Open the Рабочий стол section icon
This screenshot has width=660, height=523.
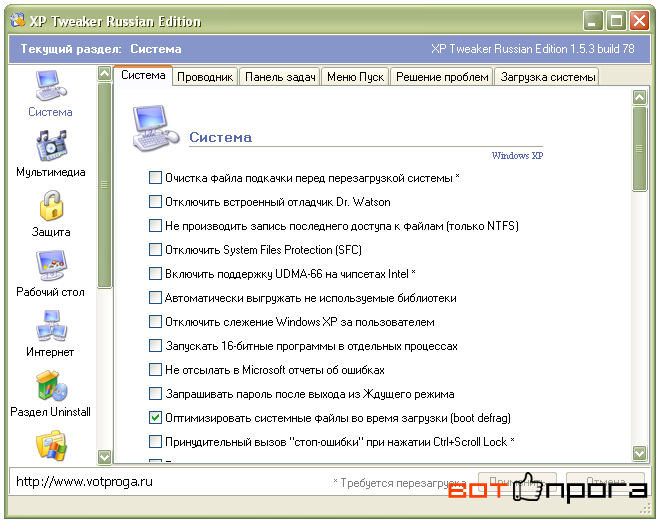[51, 266]
